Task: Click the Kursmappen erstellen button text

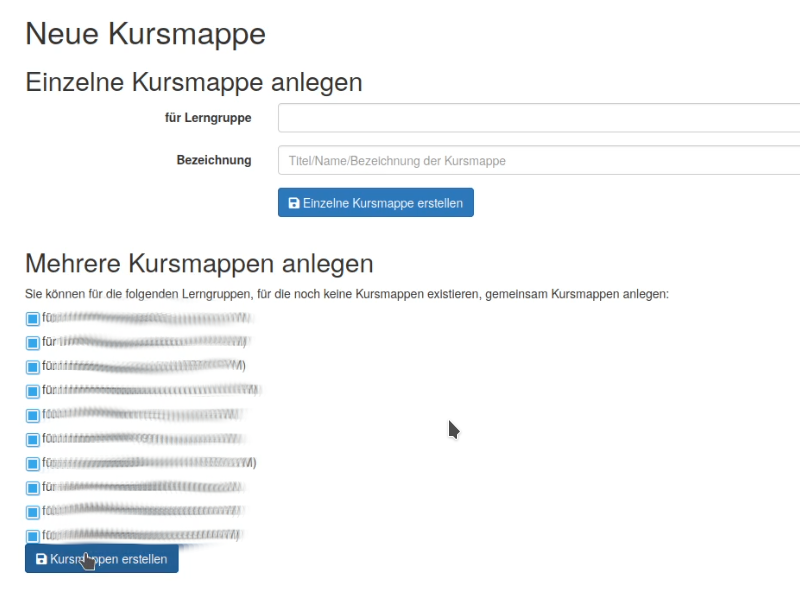Action: [120, 560]
